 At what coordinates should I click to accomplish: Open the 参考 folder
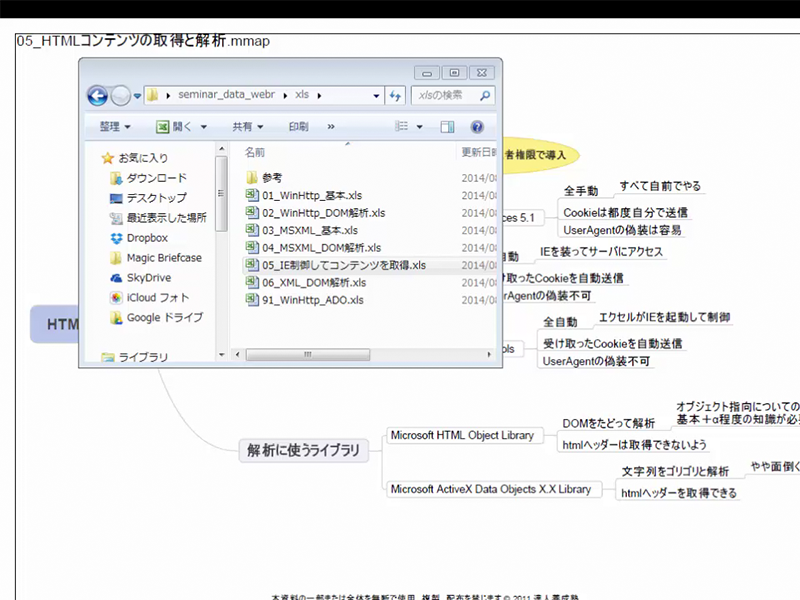271,177
